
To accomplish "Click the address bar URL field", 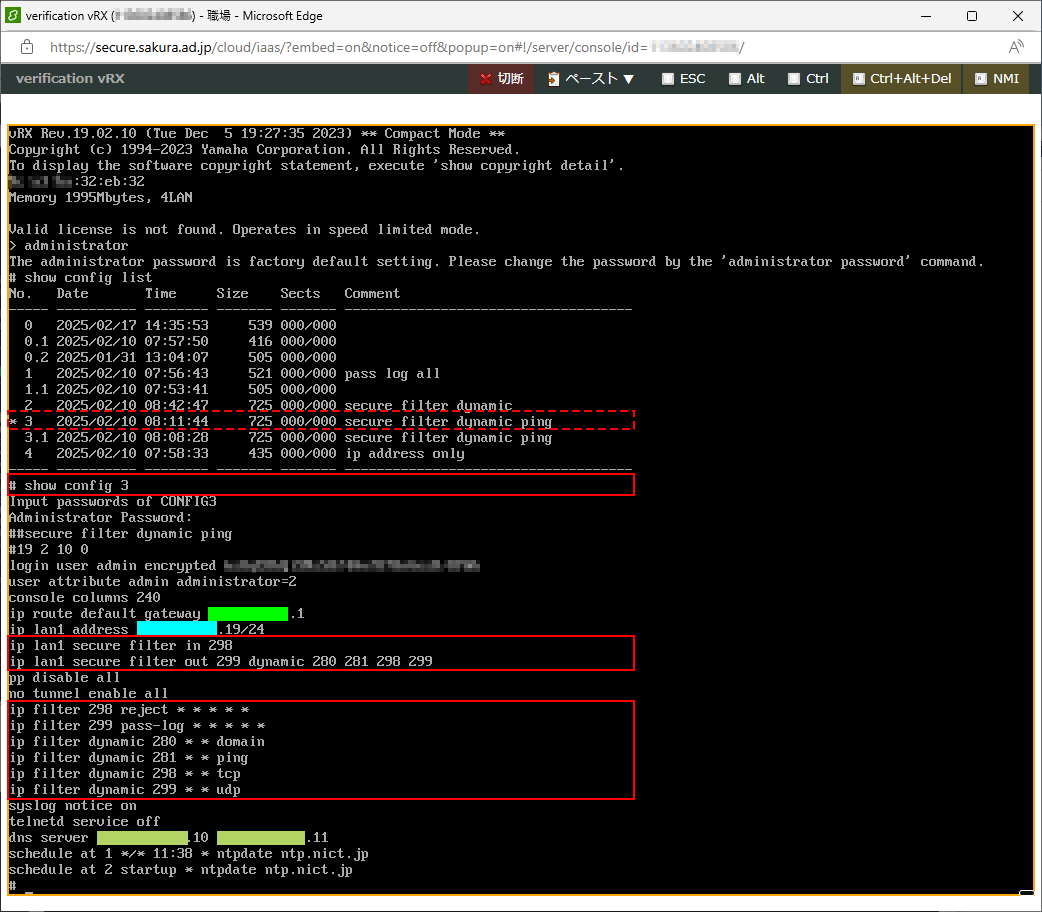I will (400, 46).
